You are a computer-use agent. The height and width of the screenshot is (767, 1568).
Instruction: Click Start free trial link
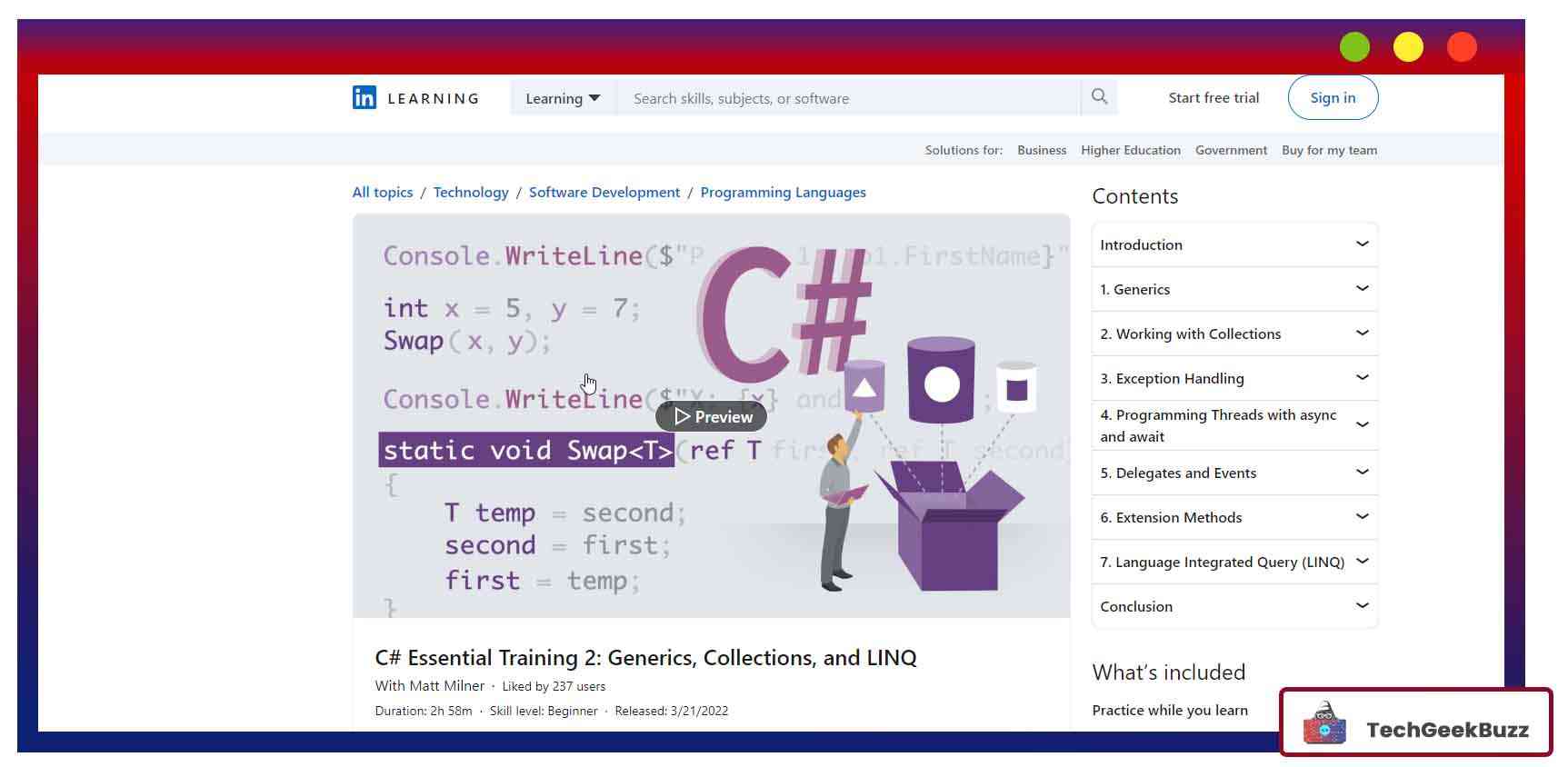point(1213,98)
